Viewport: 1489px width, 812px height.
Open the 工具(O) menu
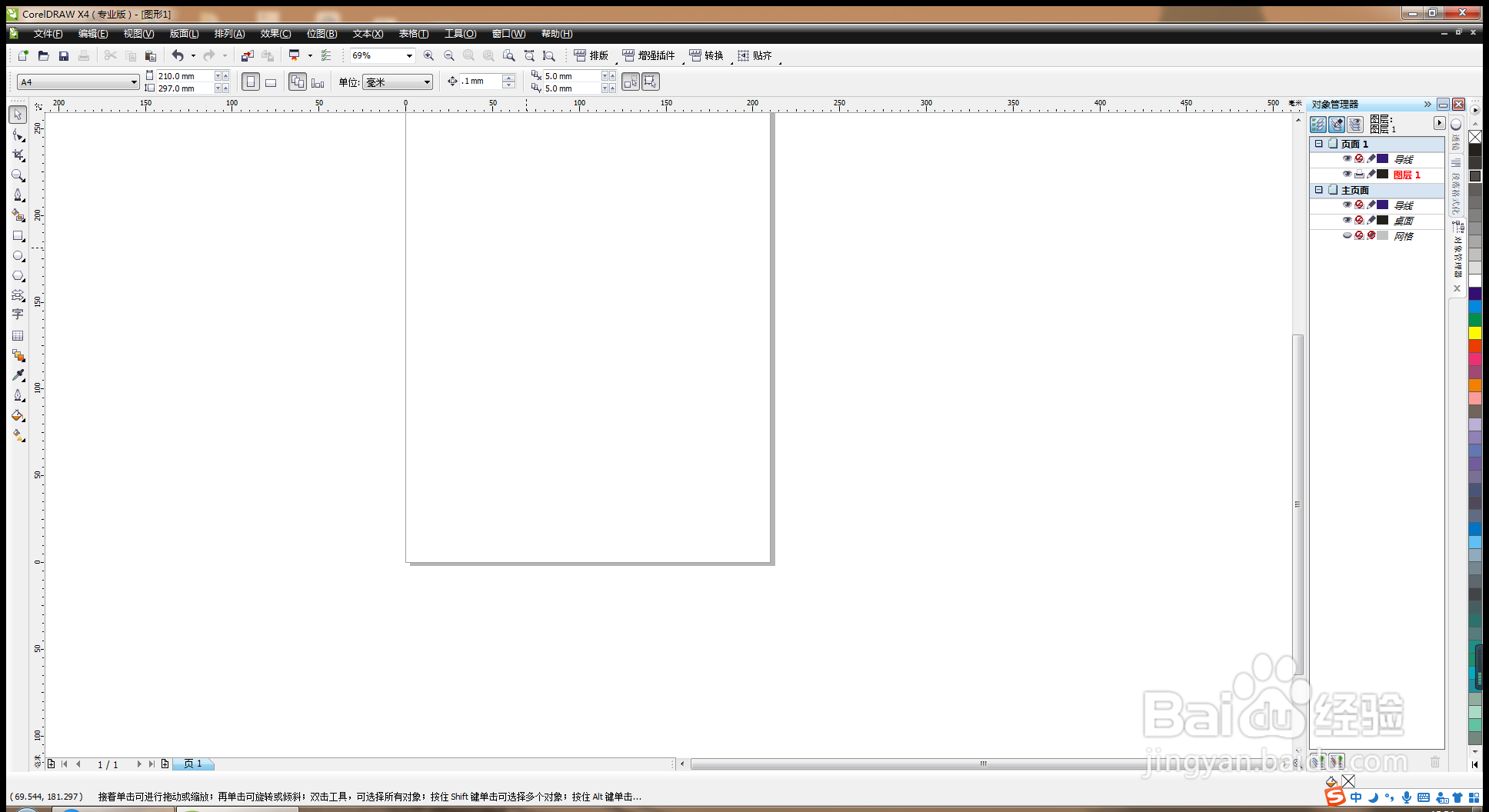[460, 34]
